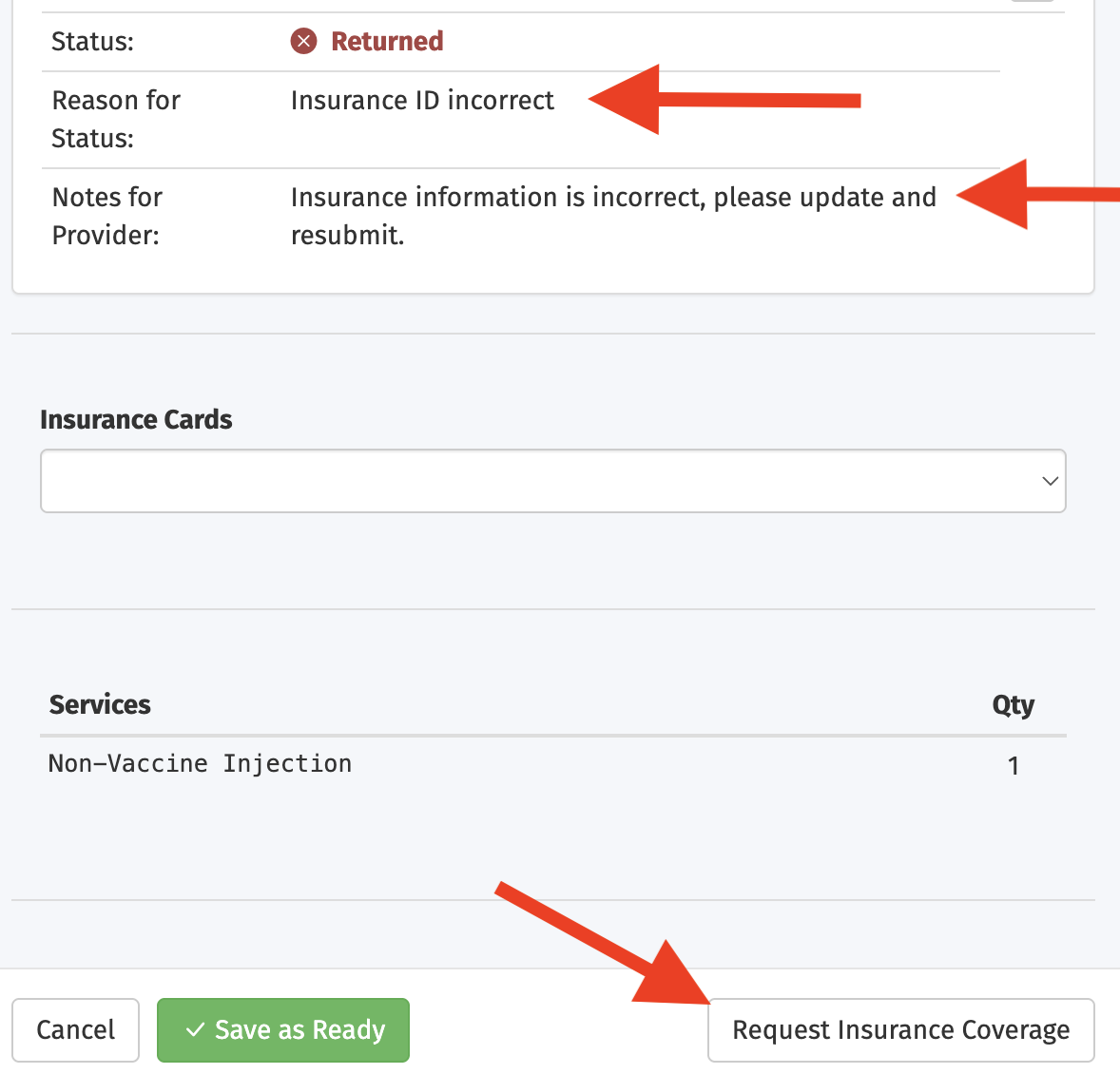Click the checkmark icon in Save as Ready
This screenshot has height=1074, width=1120.
coord(197,1029)
